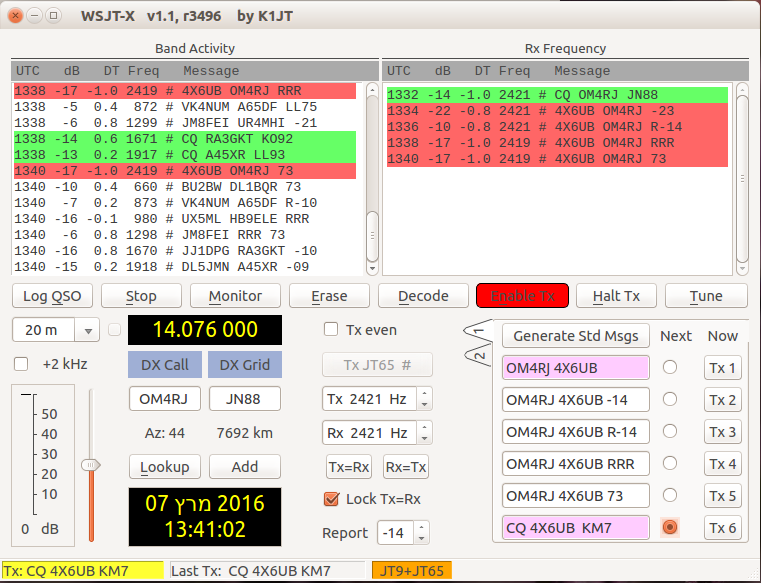Edit the CQ 4X6UB KM7 message field
This screenshot has height=583, width=761.
point(576,528)
